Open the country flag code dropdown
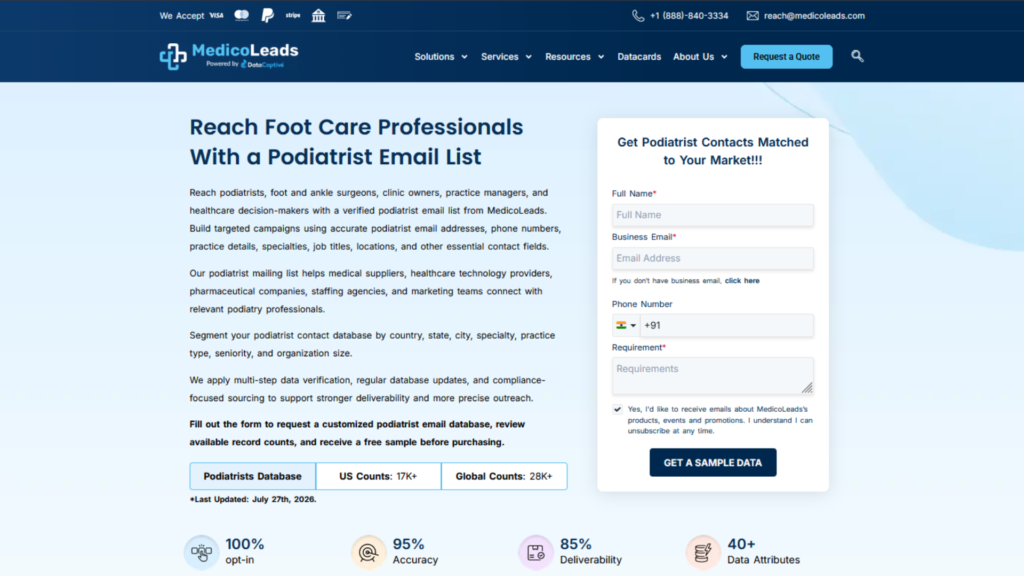The width and height of the screenshot is (1024, 576). pyautogui.click(x=626, y=325)
